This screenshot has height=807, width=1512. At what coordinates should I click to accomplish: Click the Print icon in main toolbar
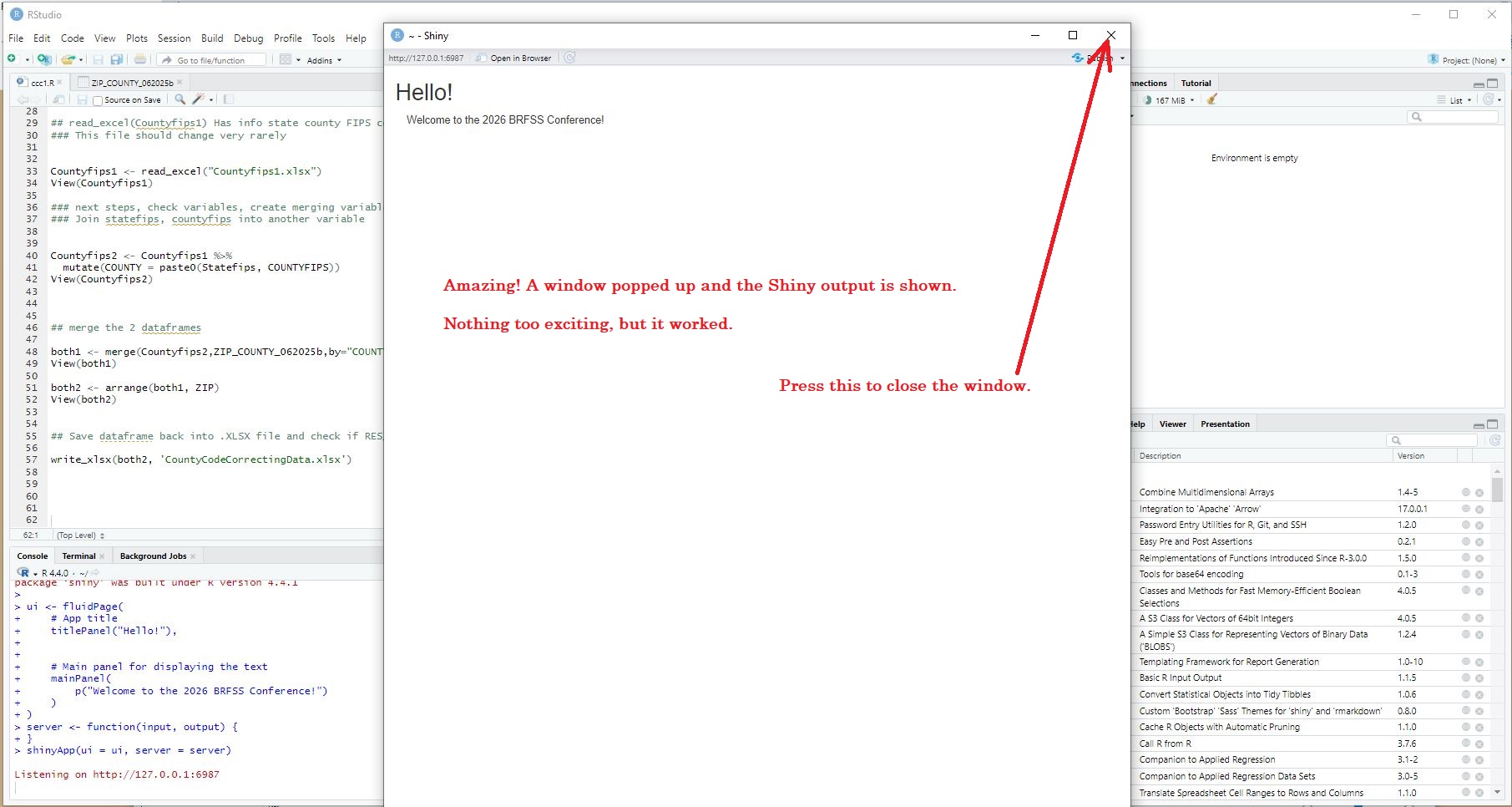pyautogui.click(x=140, y=59)
